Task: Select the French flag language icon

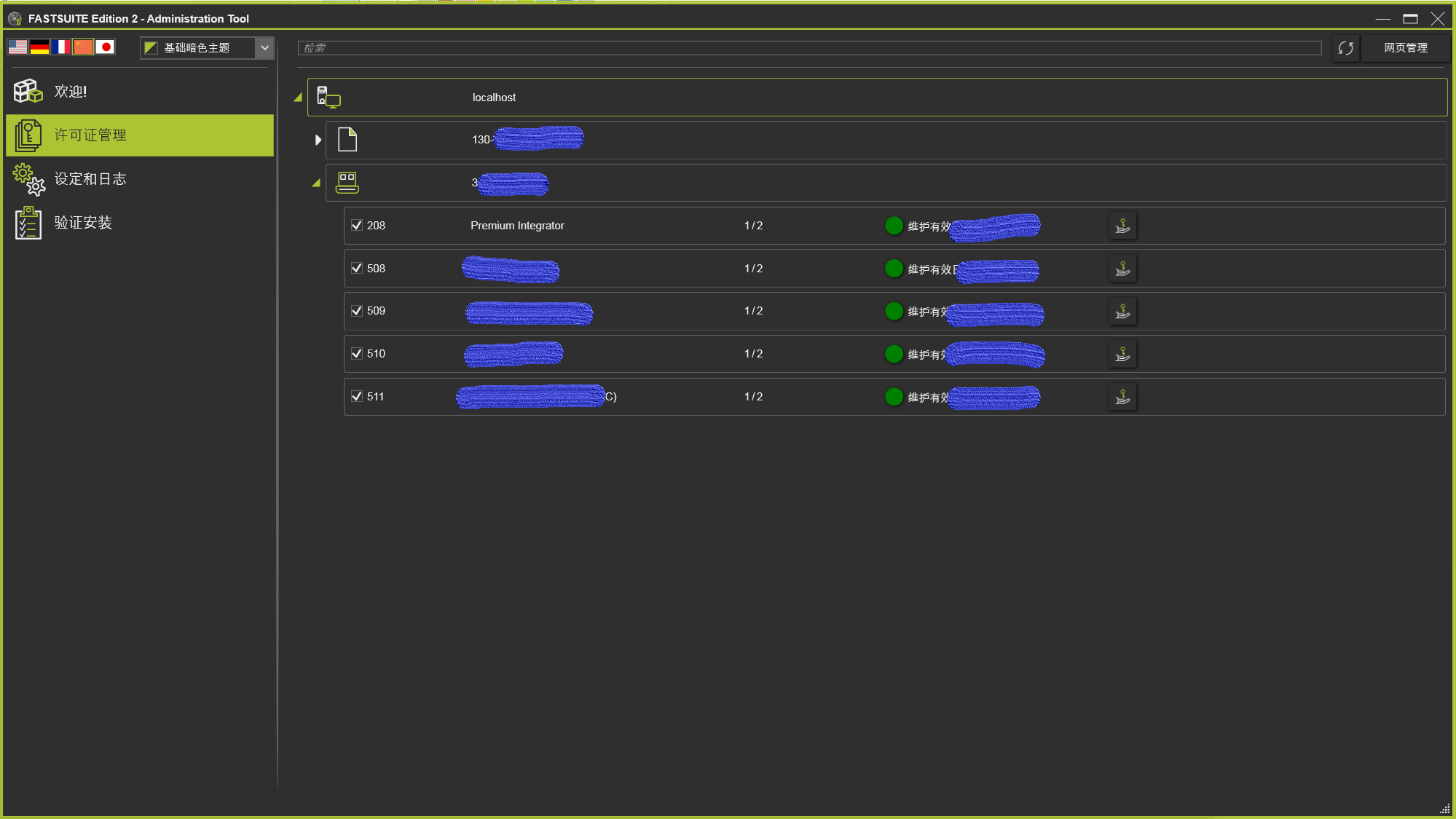Action: coord(61,47)
